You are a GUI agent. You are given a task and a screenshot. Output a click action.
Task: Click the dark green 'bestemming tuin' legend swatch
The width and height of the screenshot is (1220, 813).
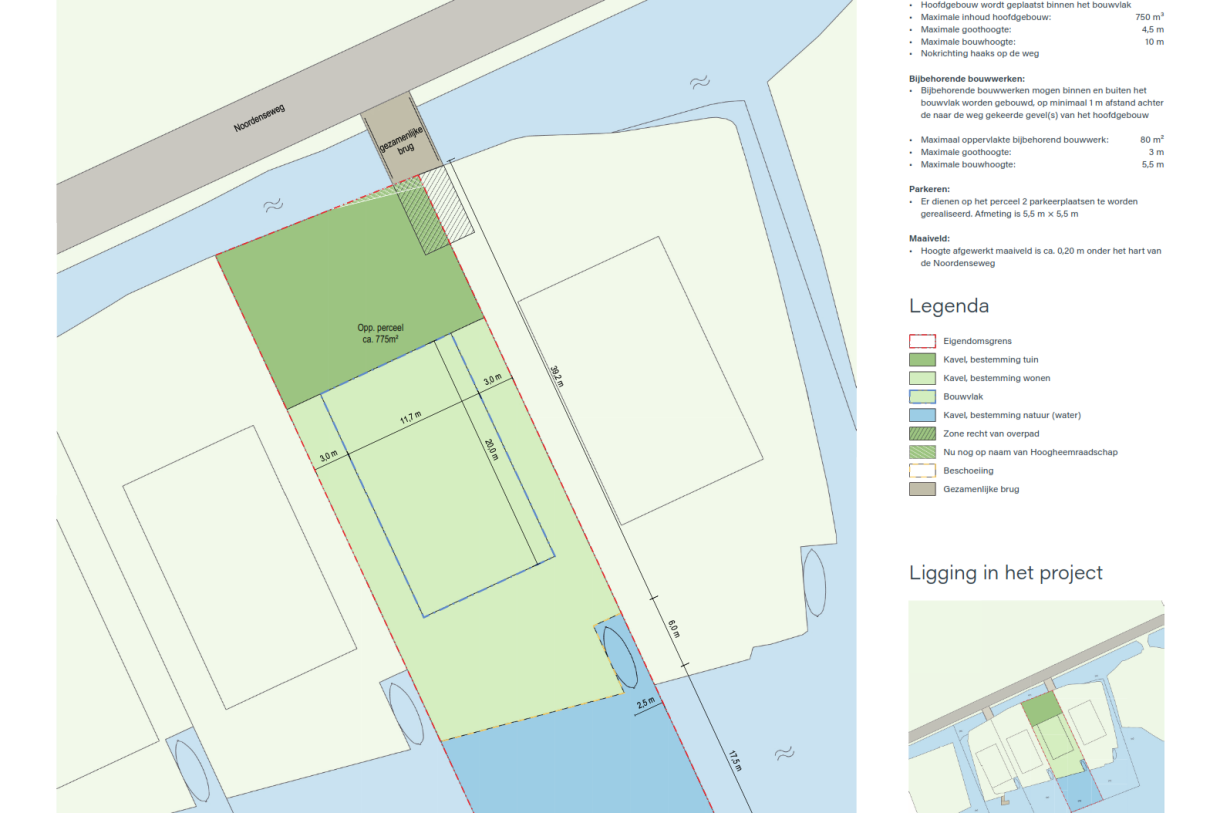922,360
